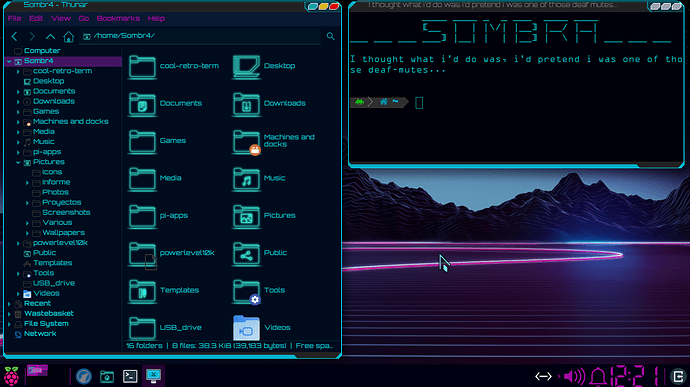Launch the web browser from the taskbar
Viewport: 690px width, 387px height.
point(84,376)
